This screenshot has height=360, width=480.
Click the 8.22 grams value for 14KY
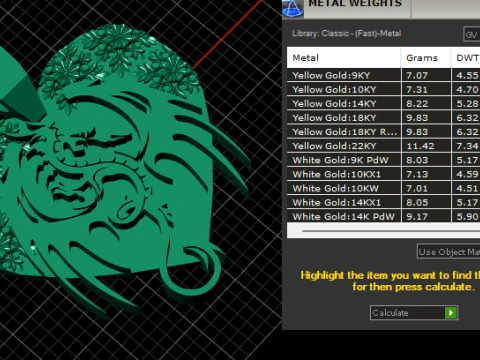click(x=417, y=104)
